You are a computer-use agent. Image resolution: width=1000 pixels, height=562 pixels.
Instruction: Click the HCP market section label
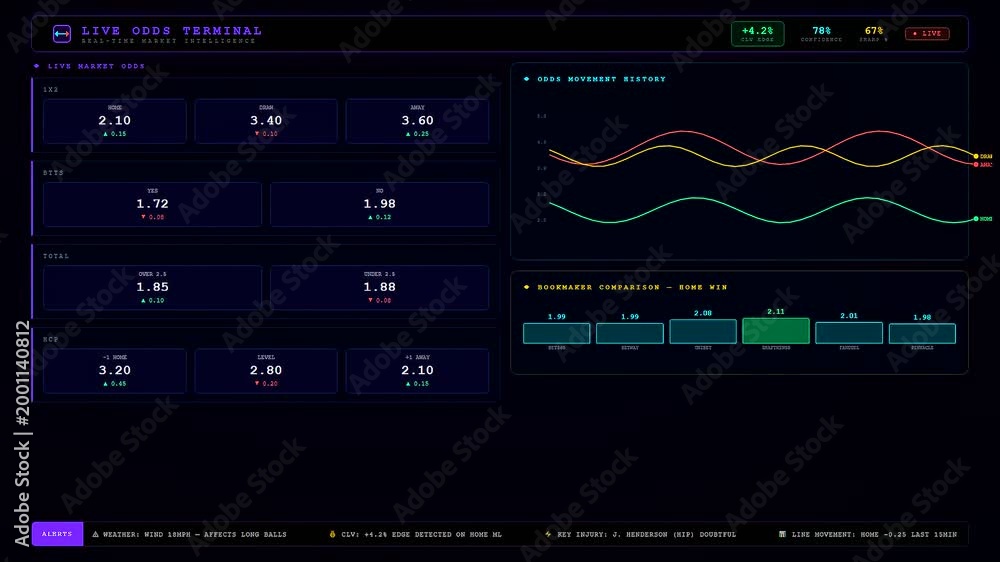pyautogui.click(x=51, y=339)
